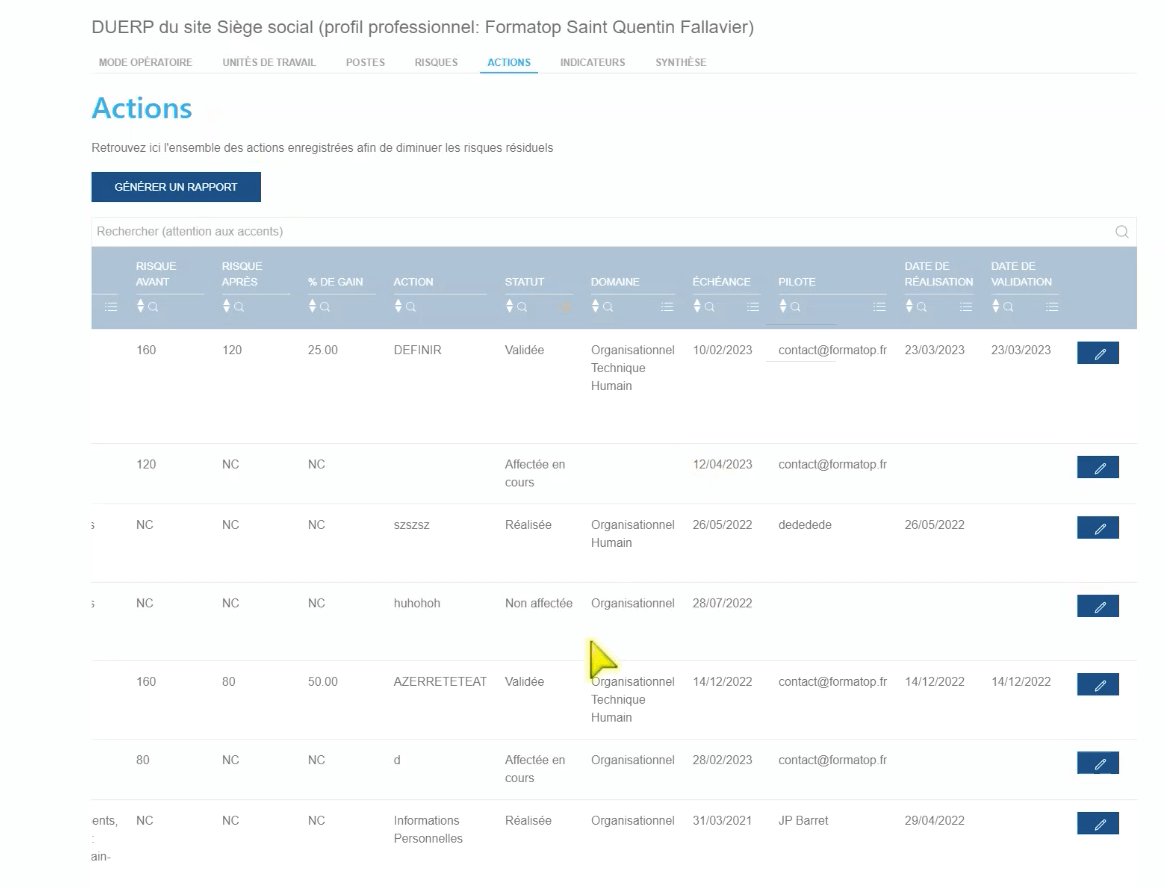This screenshot has height=887, width=1165.
Task: Click the 31/03/2021 deadline cell
Action: pos(722,821)
